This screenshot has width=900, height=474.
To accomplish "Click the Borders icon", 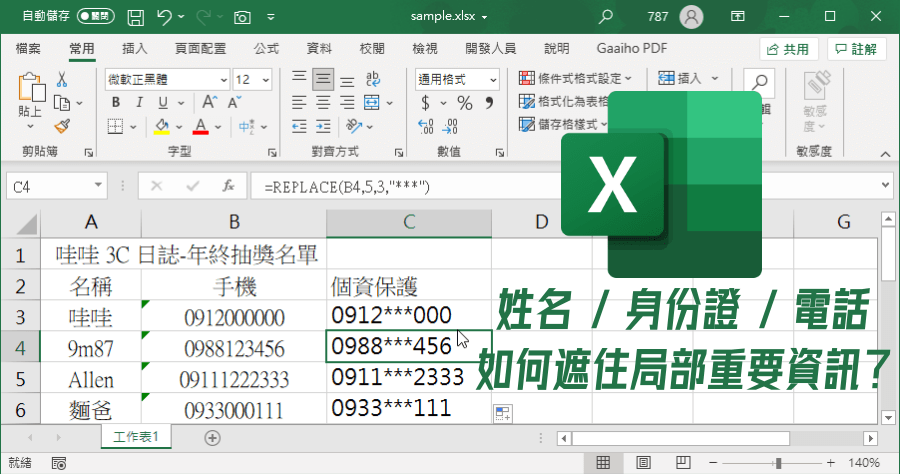I will pos(115,126).
